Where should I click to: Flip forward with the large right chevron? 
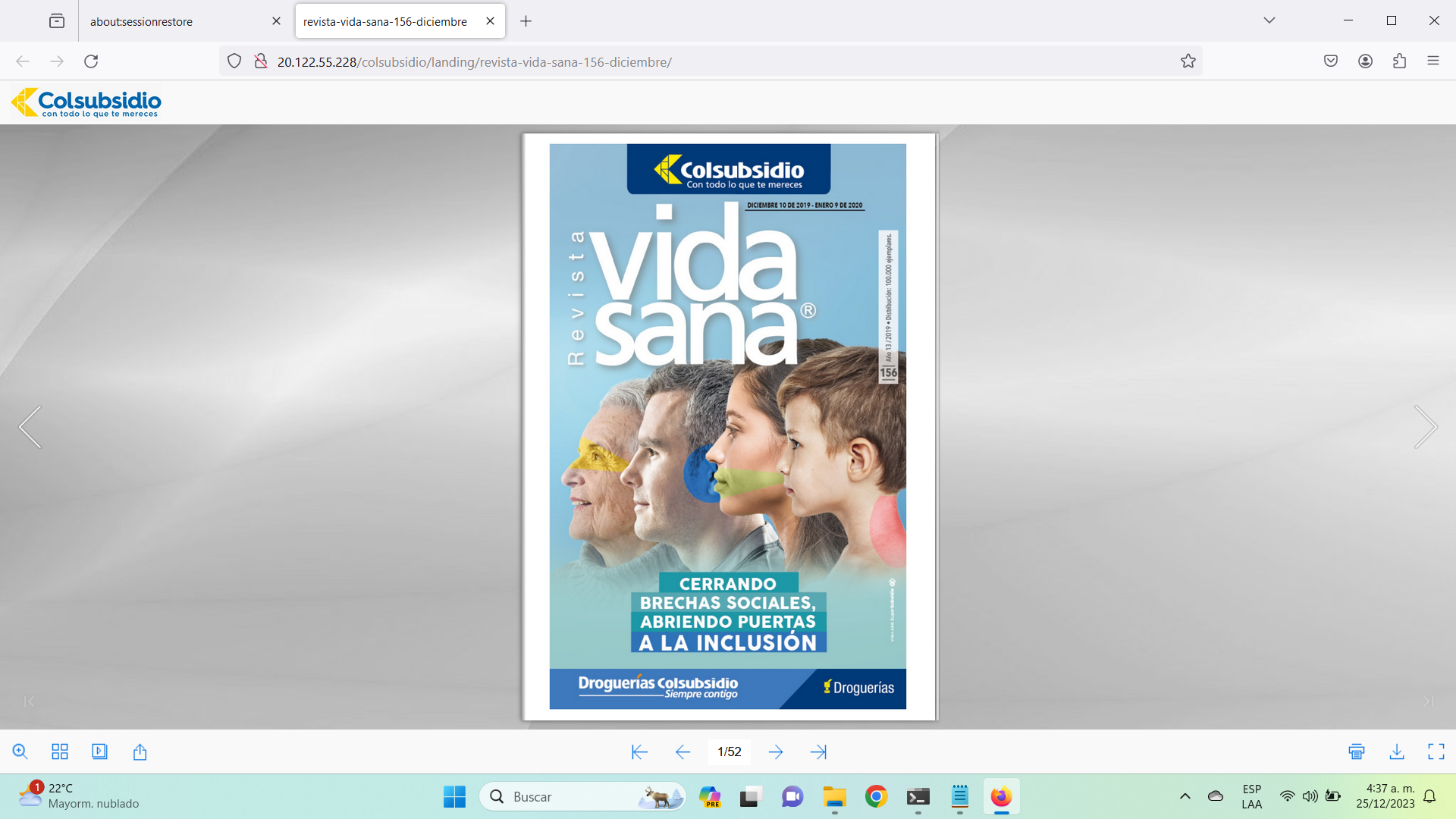click(x=1425, y=427)
